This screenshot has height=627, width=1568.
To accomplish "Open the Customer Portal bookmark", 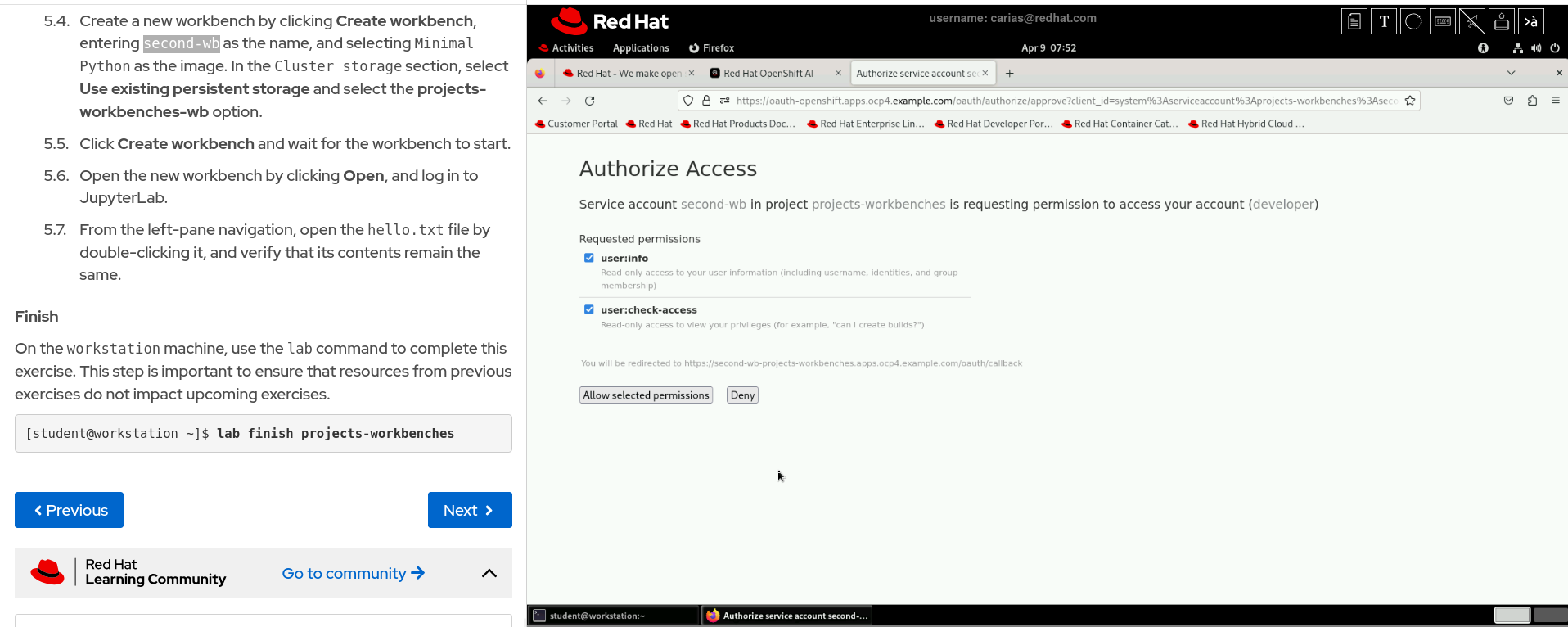I will click(576, 124).
